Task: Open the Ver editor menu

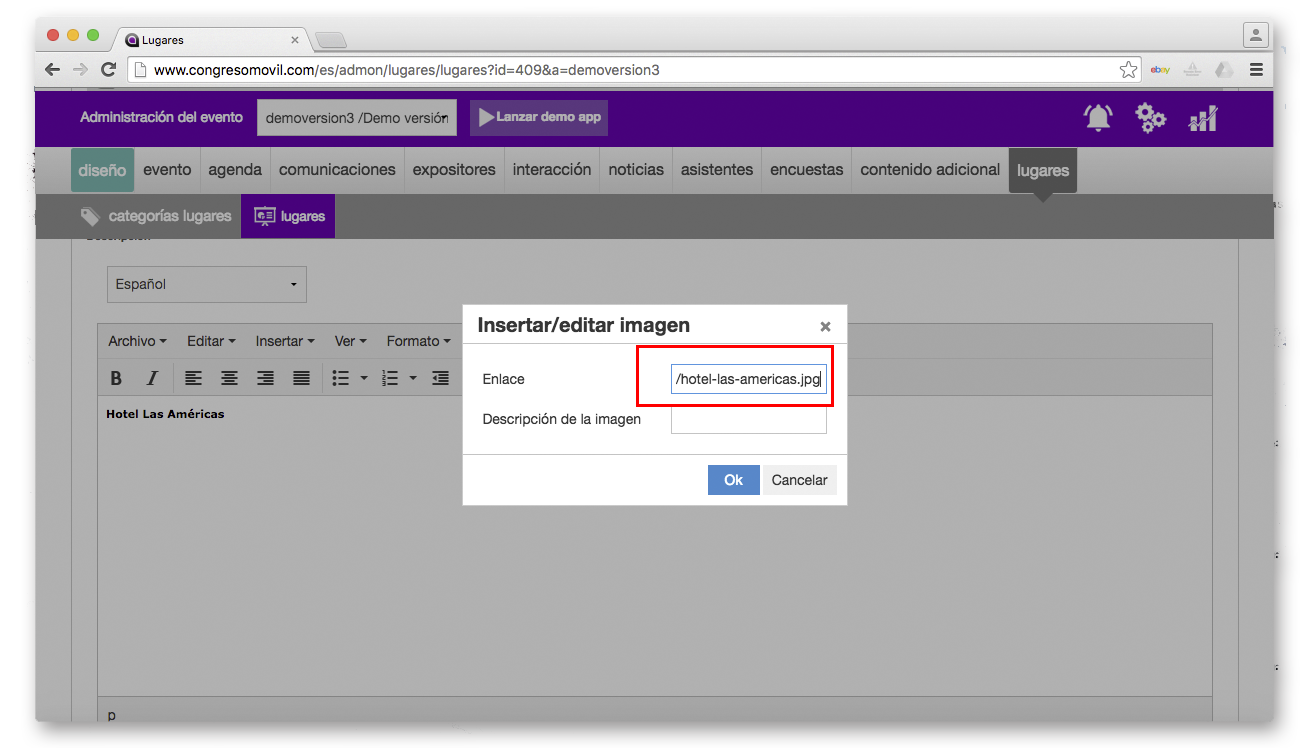Action: pyautogui.click(x=350, y=341)
